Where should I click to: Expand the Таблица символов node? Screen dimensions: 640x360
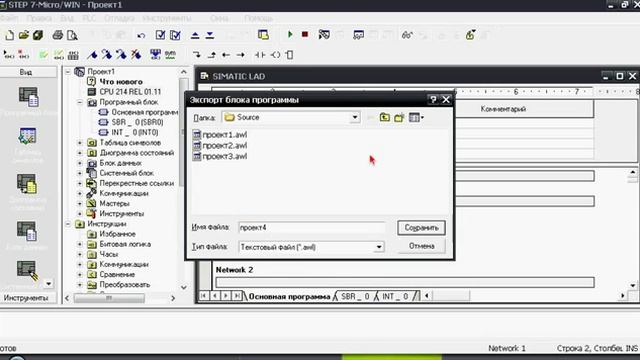pyautogui.click(x=80, y=143)
